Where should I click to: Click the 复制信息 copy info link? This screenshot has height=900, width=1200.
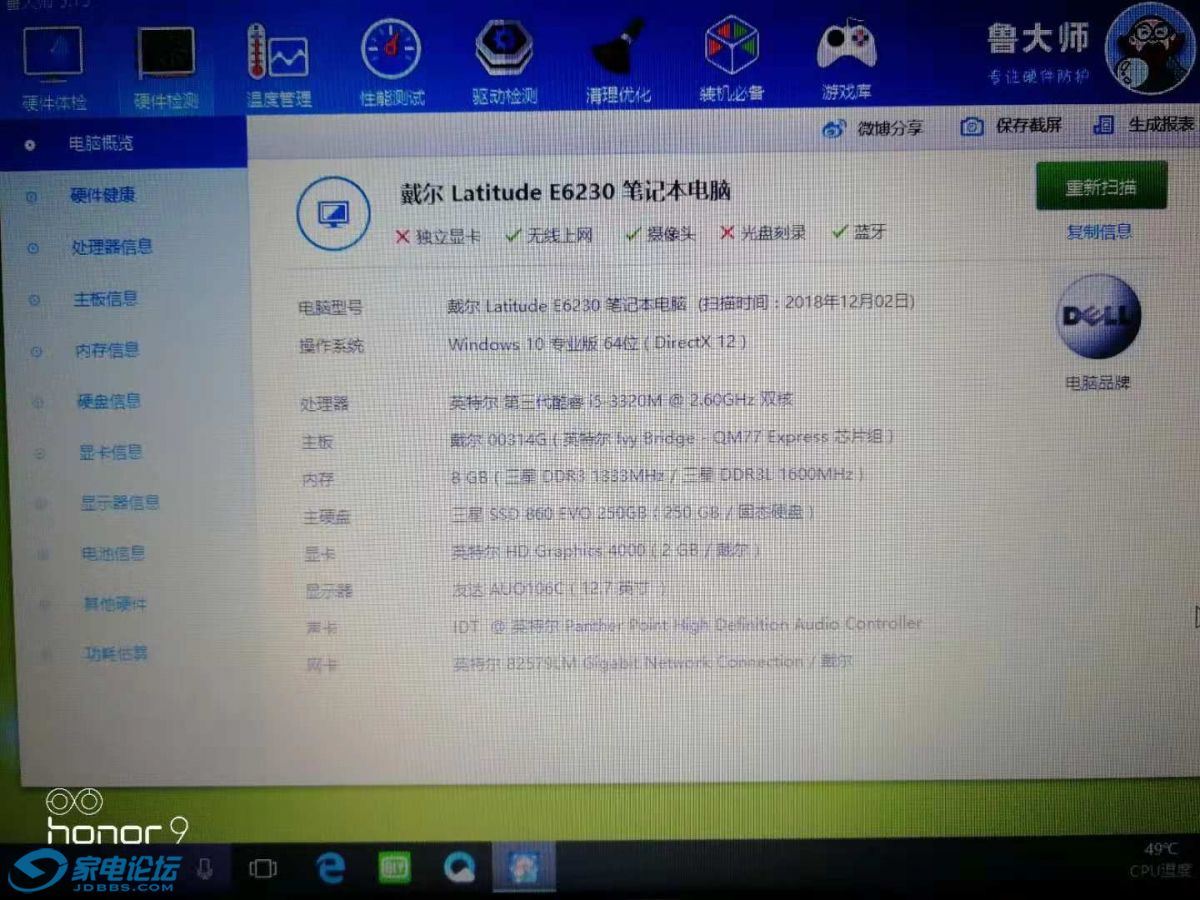1100,232
